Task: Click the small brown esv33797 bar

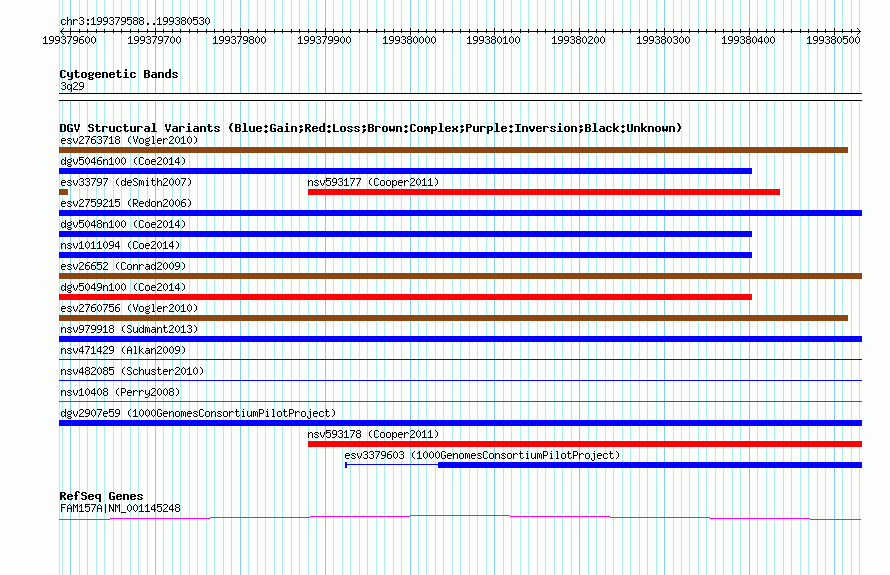Action: click(x=64, y=192)
